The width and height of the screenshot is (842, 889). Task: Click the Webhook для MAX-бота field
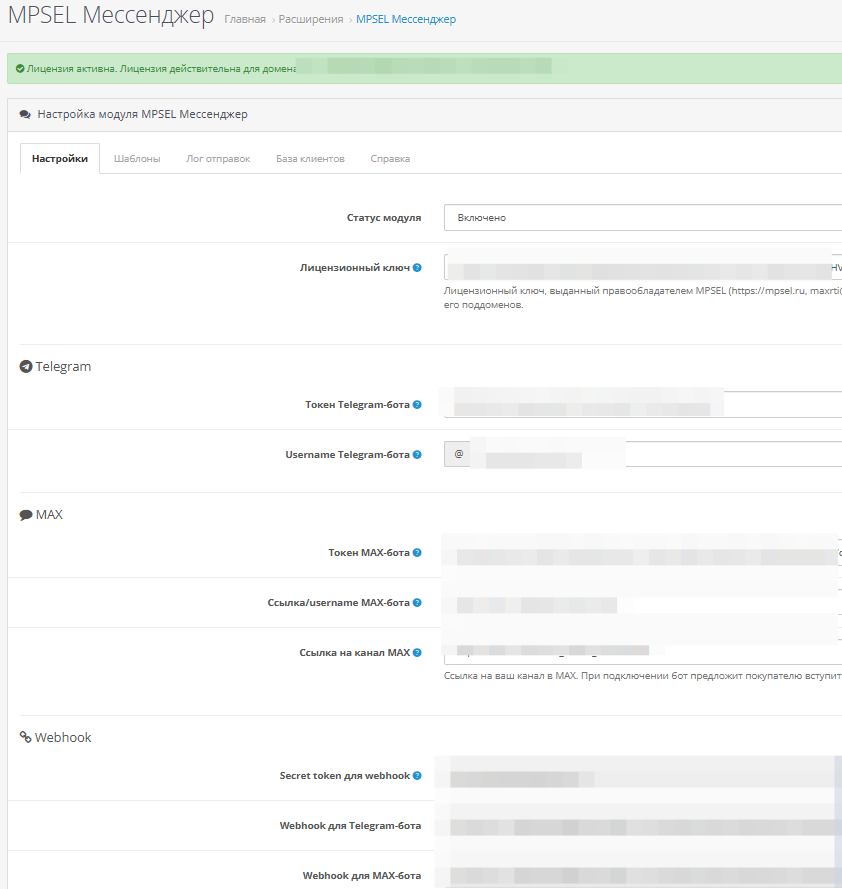pyautogui.click(x=642, y=875)
